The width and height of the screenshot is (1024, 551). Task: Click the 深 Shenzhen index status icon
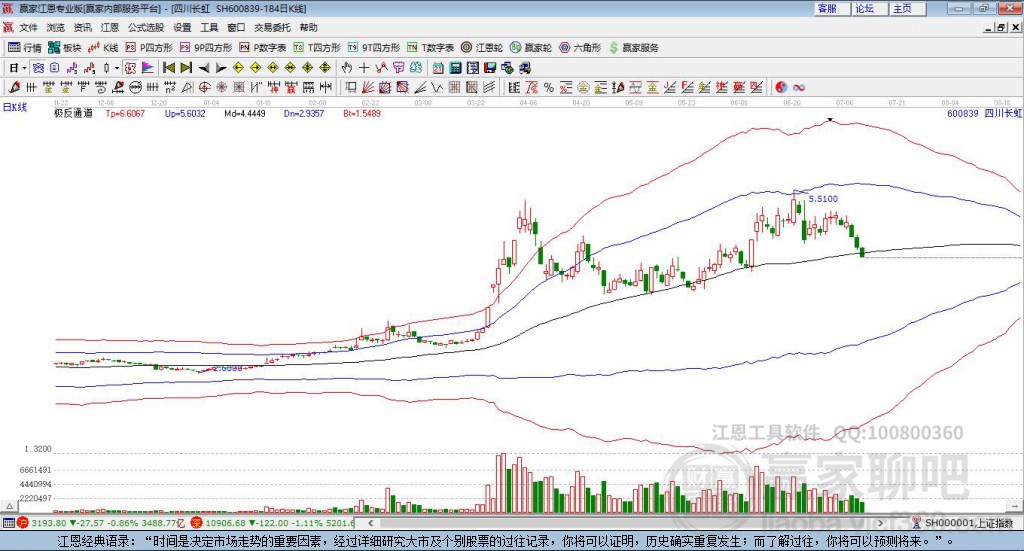click(x=196, y=523)
